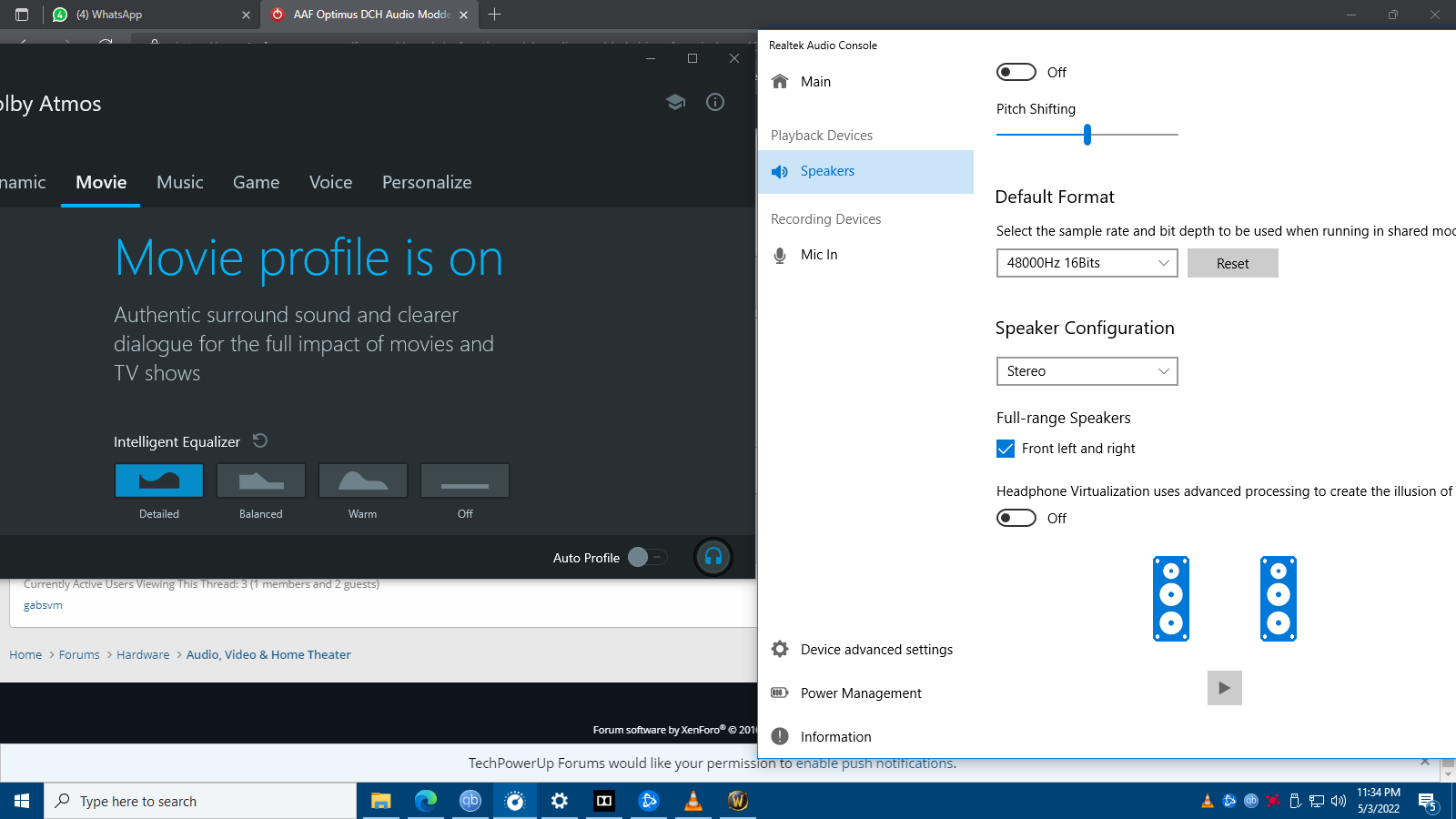
Task: Click the left speaker icon in Realtek
Action: (1171, 599)
